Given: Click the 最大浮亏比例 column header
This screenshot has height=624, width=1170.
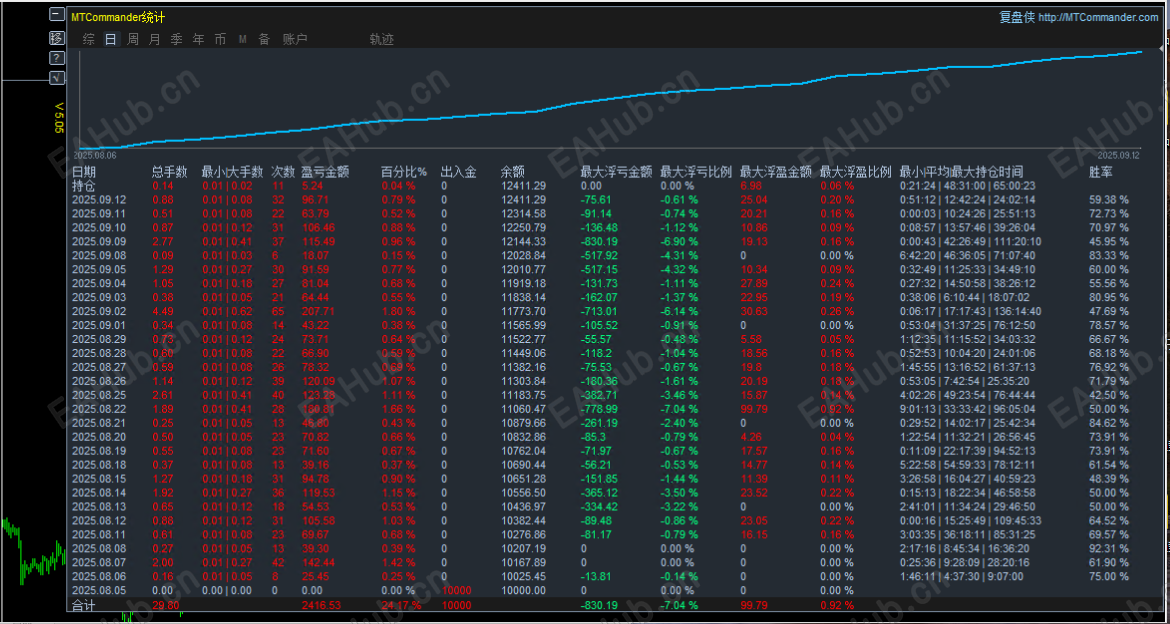Looking at the screenshot, I should pos(696,172).
